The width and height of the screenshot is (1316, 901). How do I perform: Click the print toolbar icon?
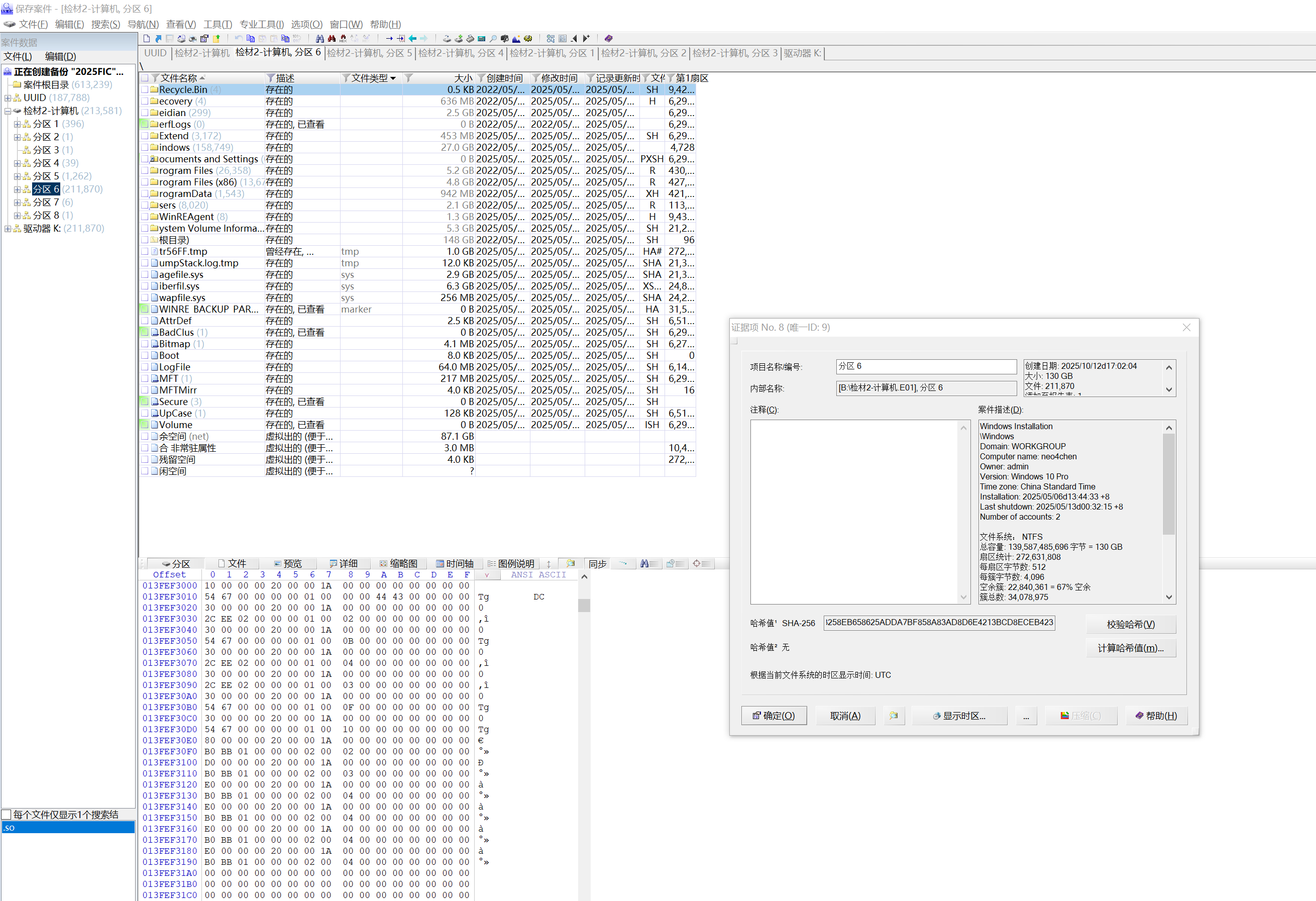click(x=192, y=39)
